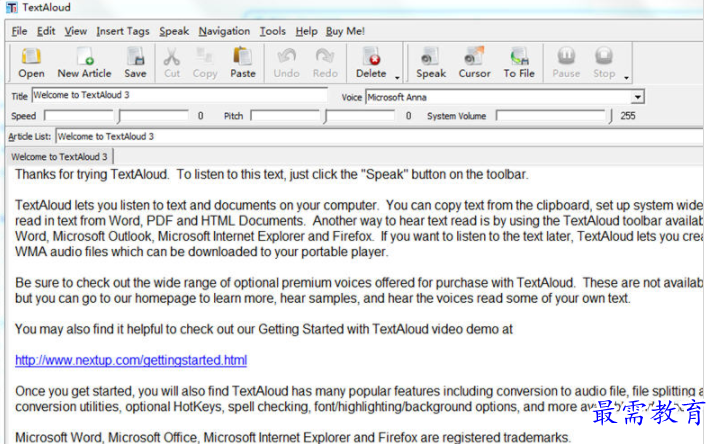The image size is (714, 444).
Task: Open the Navigation menu
Action: tap(224, 31)
